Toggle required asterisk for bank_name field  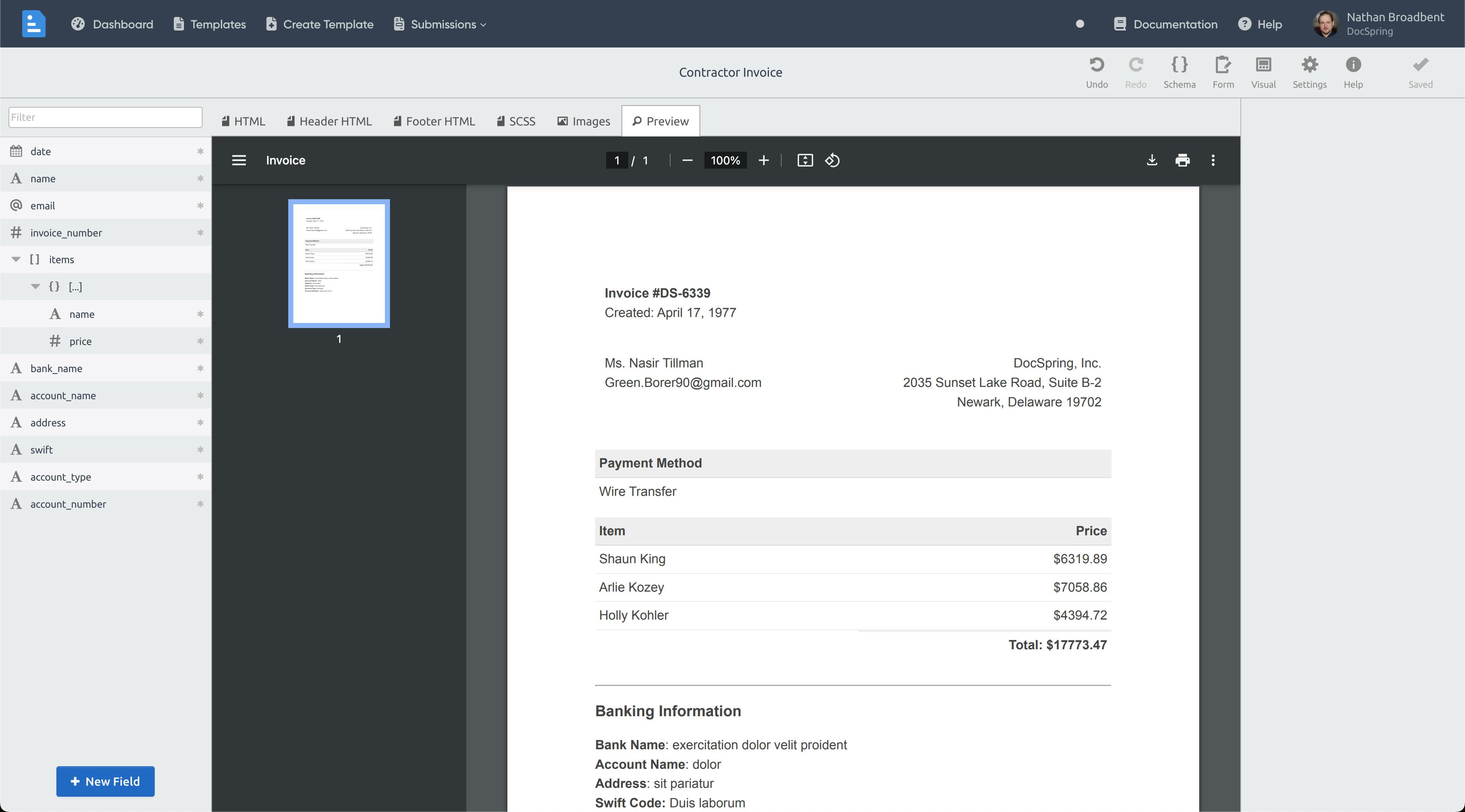click(200, 368)
